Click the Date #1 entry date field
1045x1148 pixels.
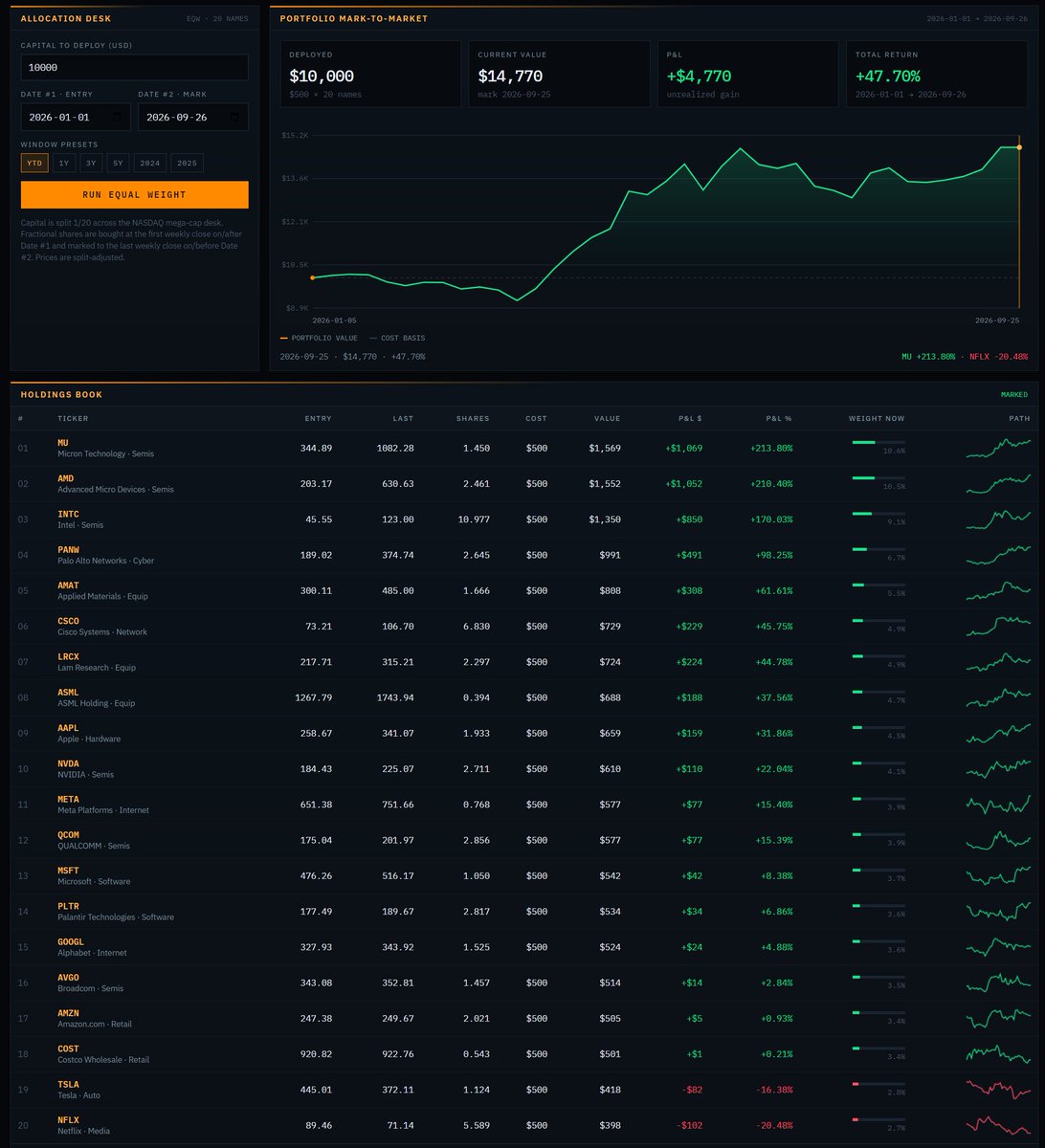(x=74, y=117)
